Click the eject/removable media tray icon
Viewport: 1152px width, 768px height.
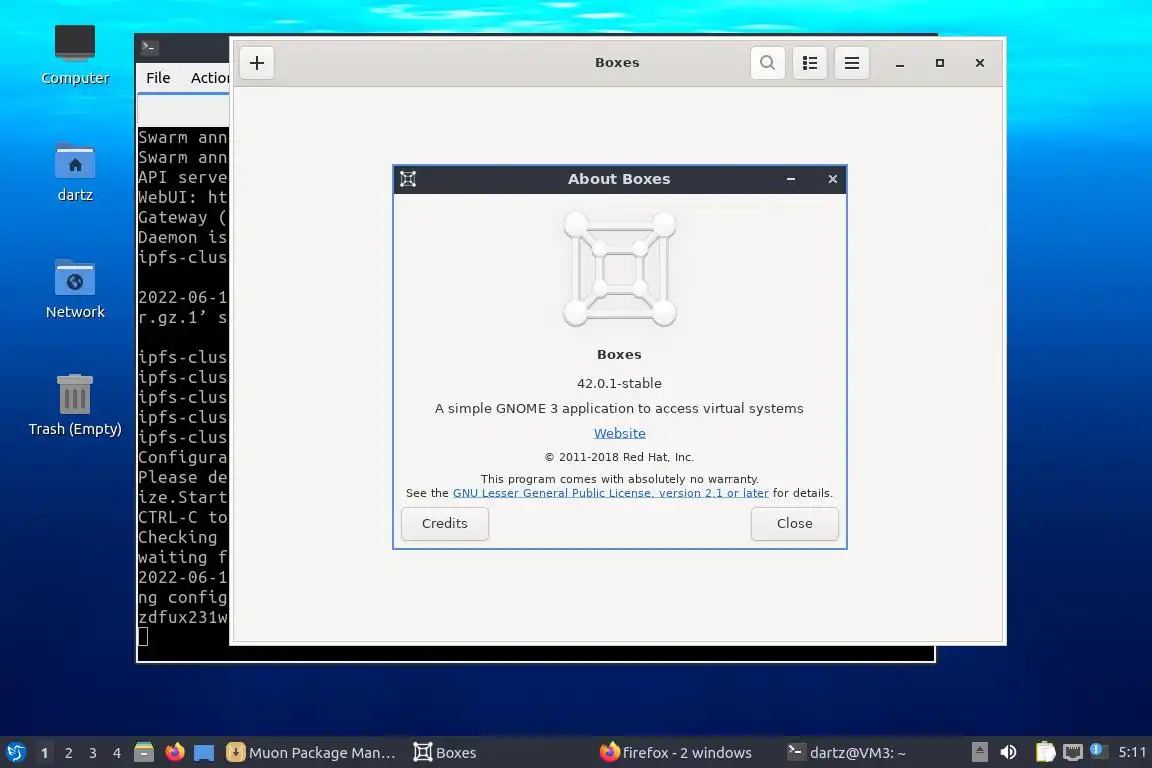[979, 752]
